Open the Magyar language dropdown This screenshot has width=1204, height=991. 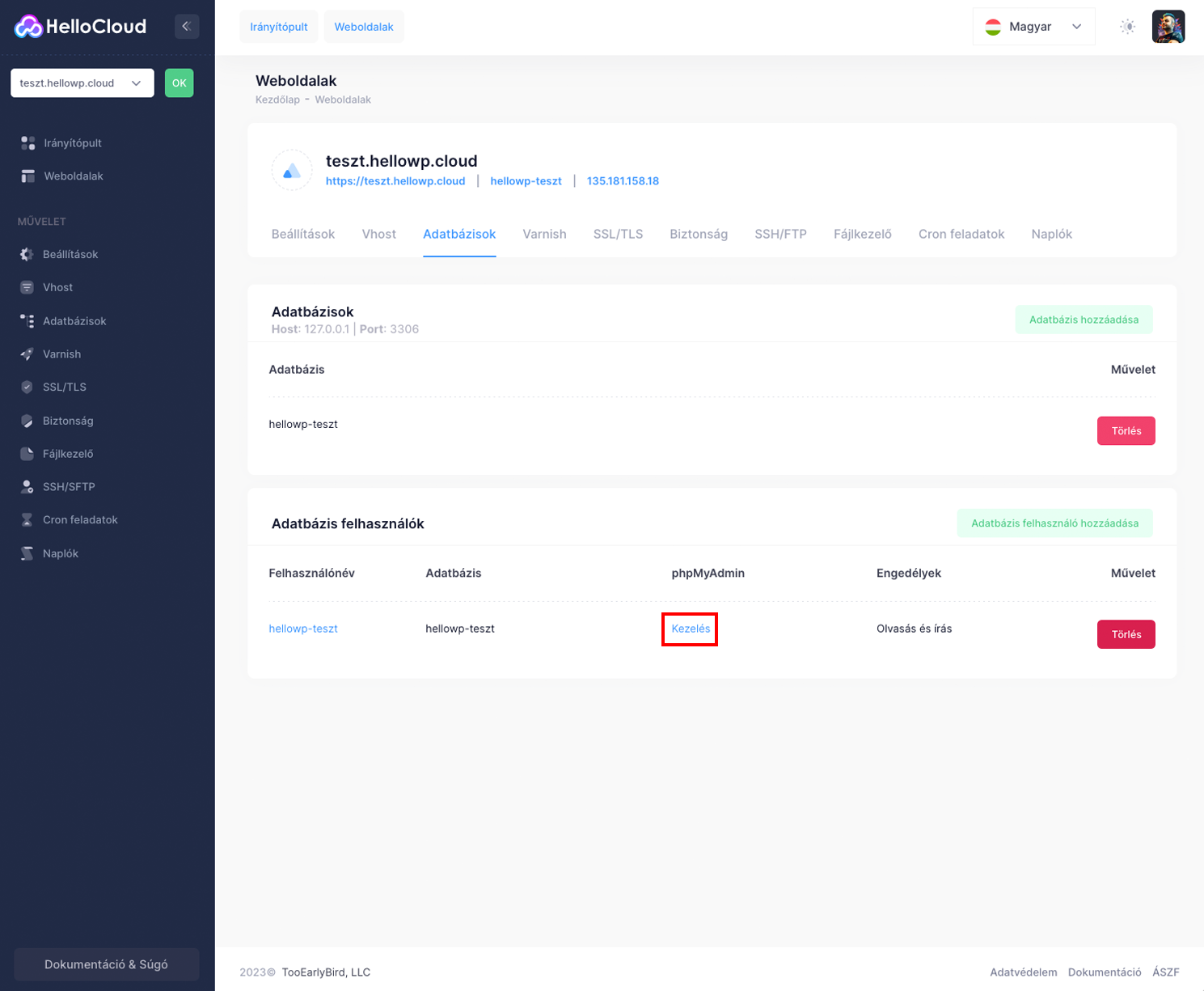(1033, 27)
